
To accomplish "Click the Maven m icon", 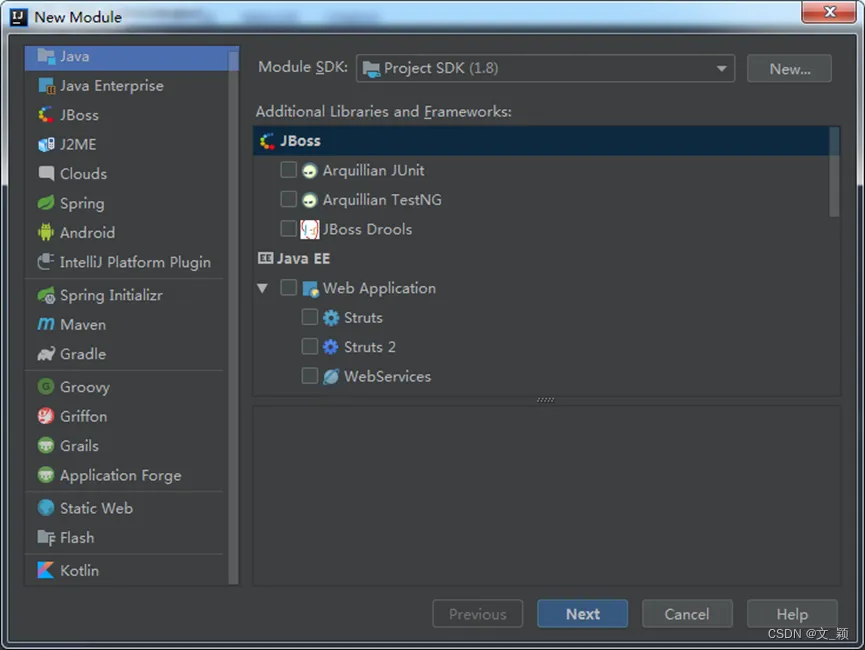I will pyautogui.click(x=46, y=324).
